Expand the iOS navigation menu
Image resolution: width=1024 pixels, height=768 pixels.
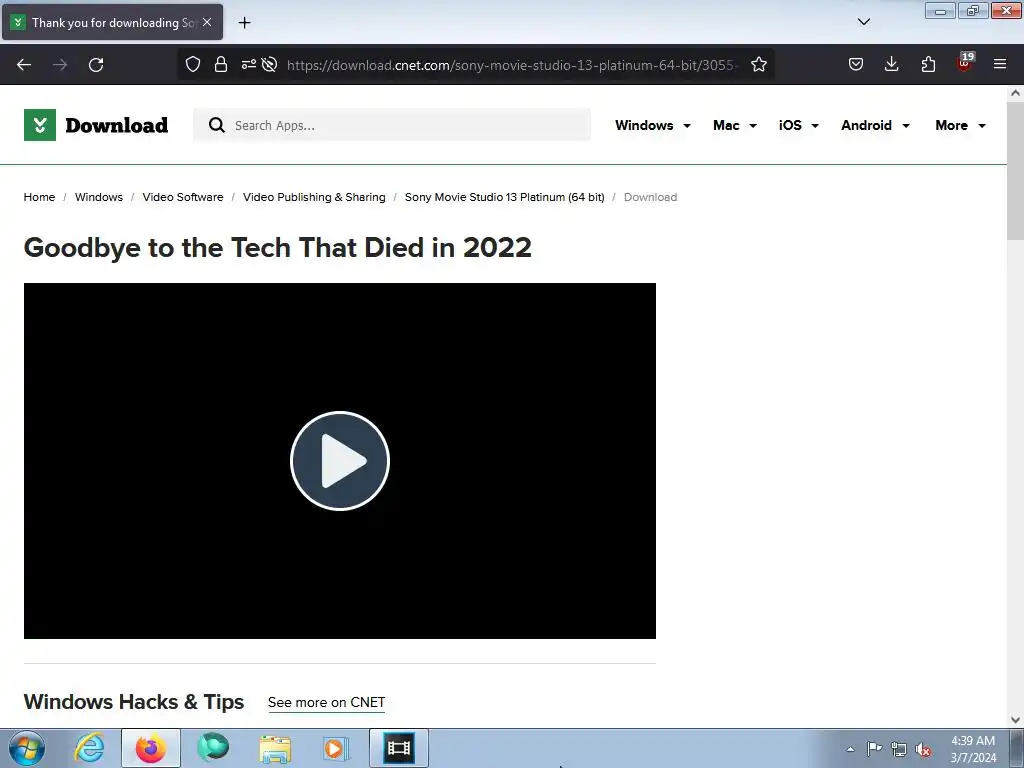pyautogui.click(x=798, y=125)
